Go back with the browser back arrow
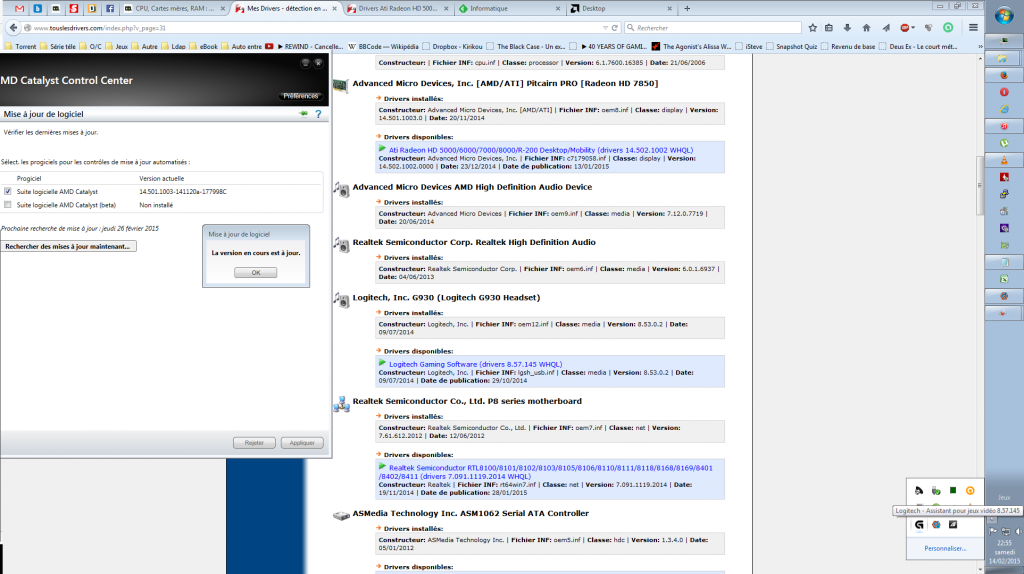This screenshot has height=574, width=1024. click(13, 27)
